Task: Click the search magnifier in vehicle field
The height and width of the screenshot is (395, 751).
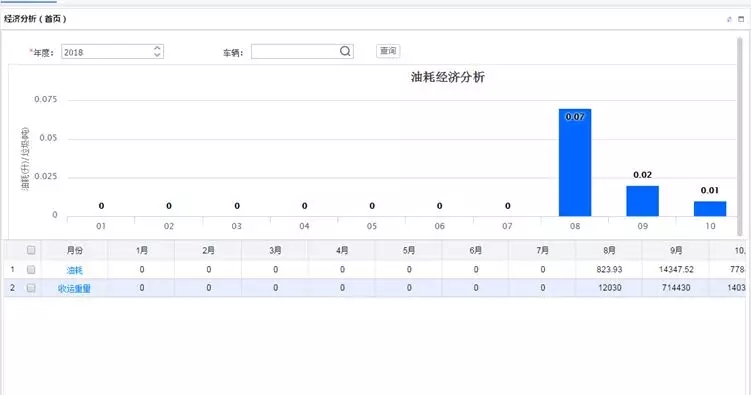Action: tap(345, 51)
